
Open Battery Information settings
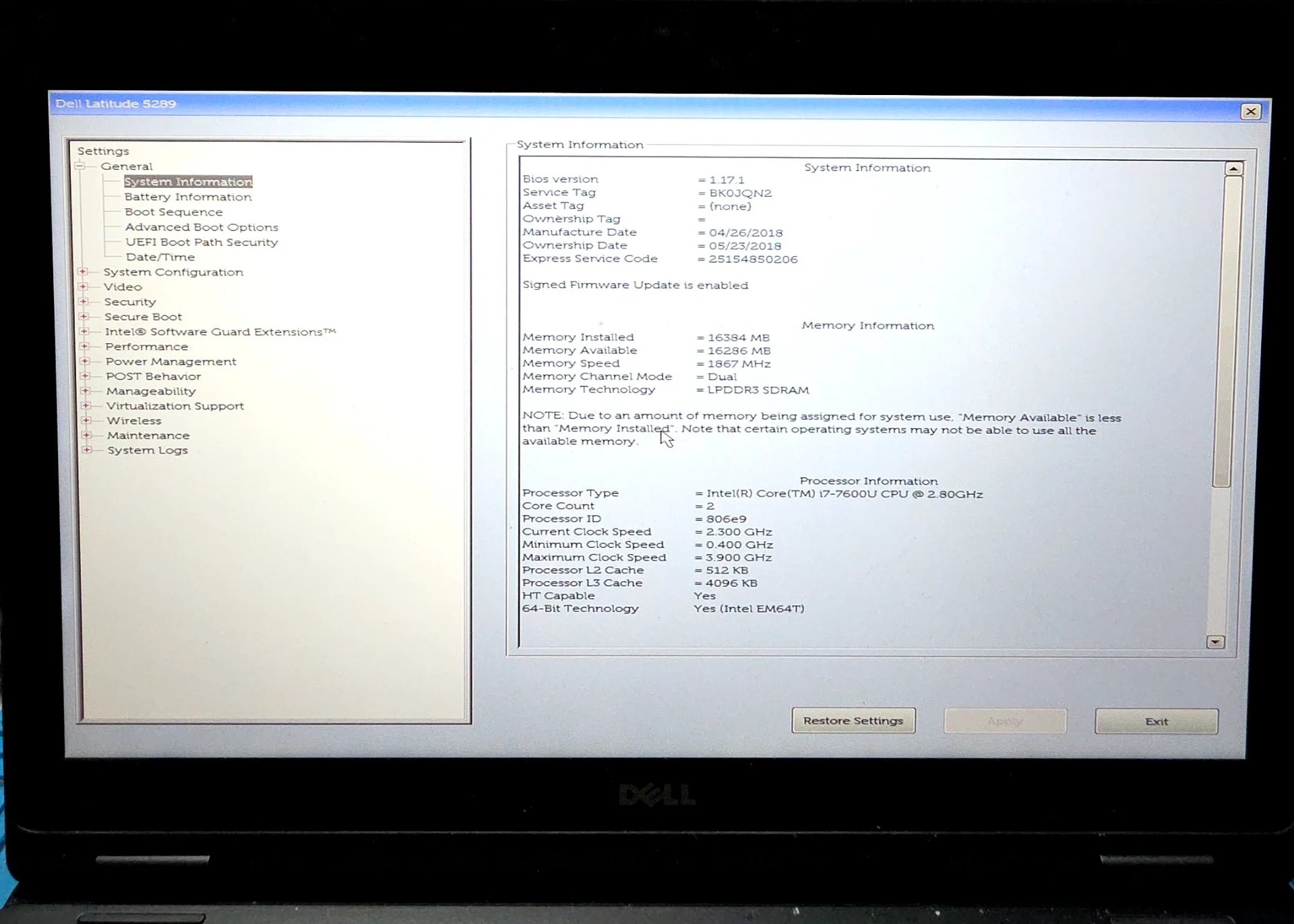pos(188,197)
